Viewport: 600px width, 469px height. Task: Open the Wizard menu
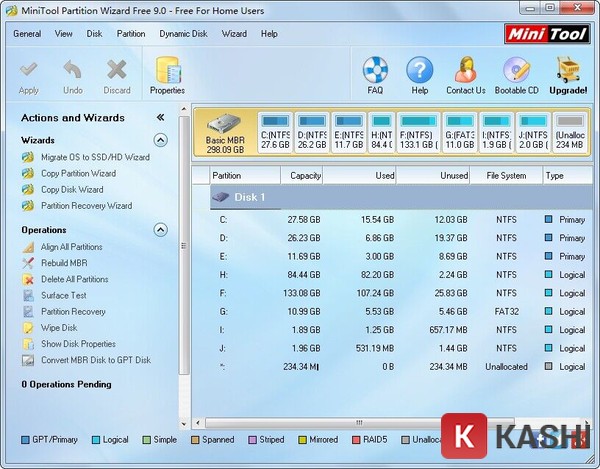234,34
